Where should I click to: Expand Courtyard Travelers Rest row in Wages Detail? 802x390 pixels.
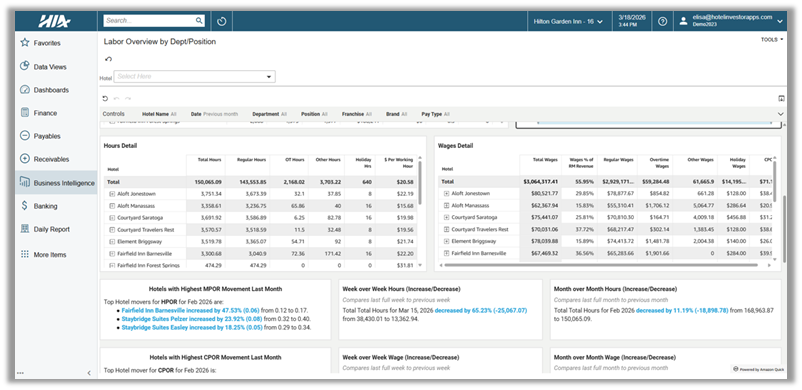[x=446, y=229]
